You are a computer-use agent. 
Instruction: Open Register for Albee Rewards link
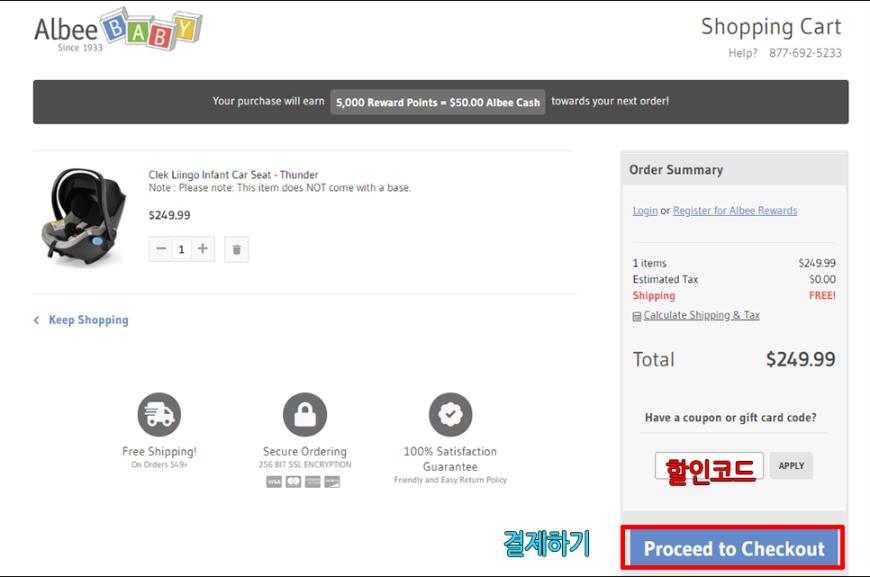(735, 211)
